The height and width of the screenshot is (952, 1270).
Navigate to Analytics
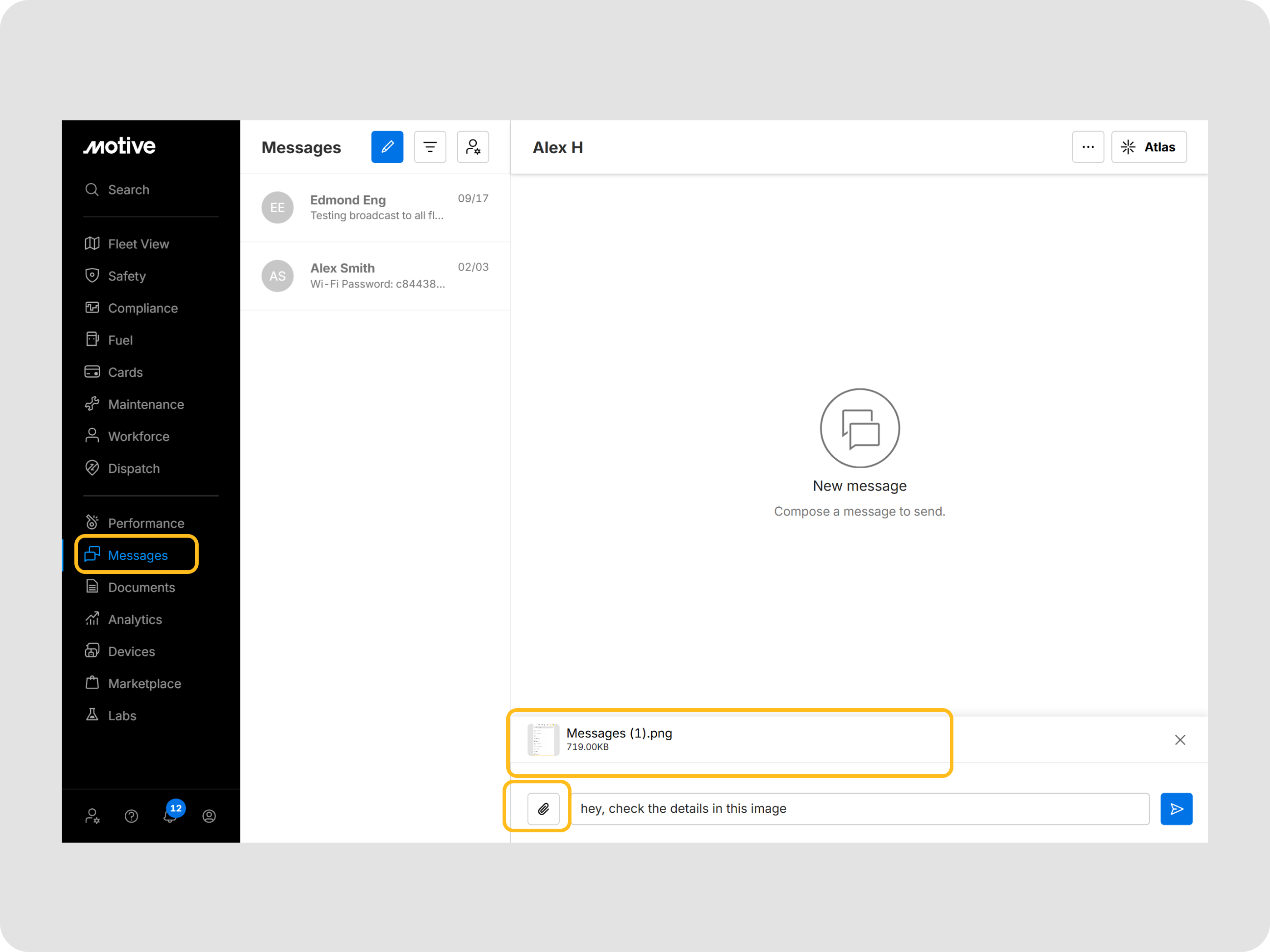click(x=123, y=620)
